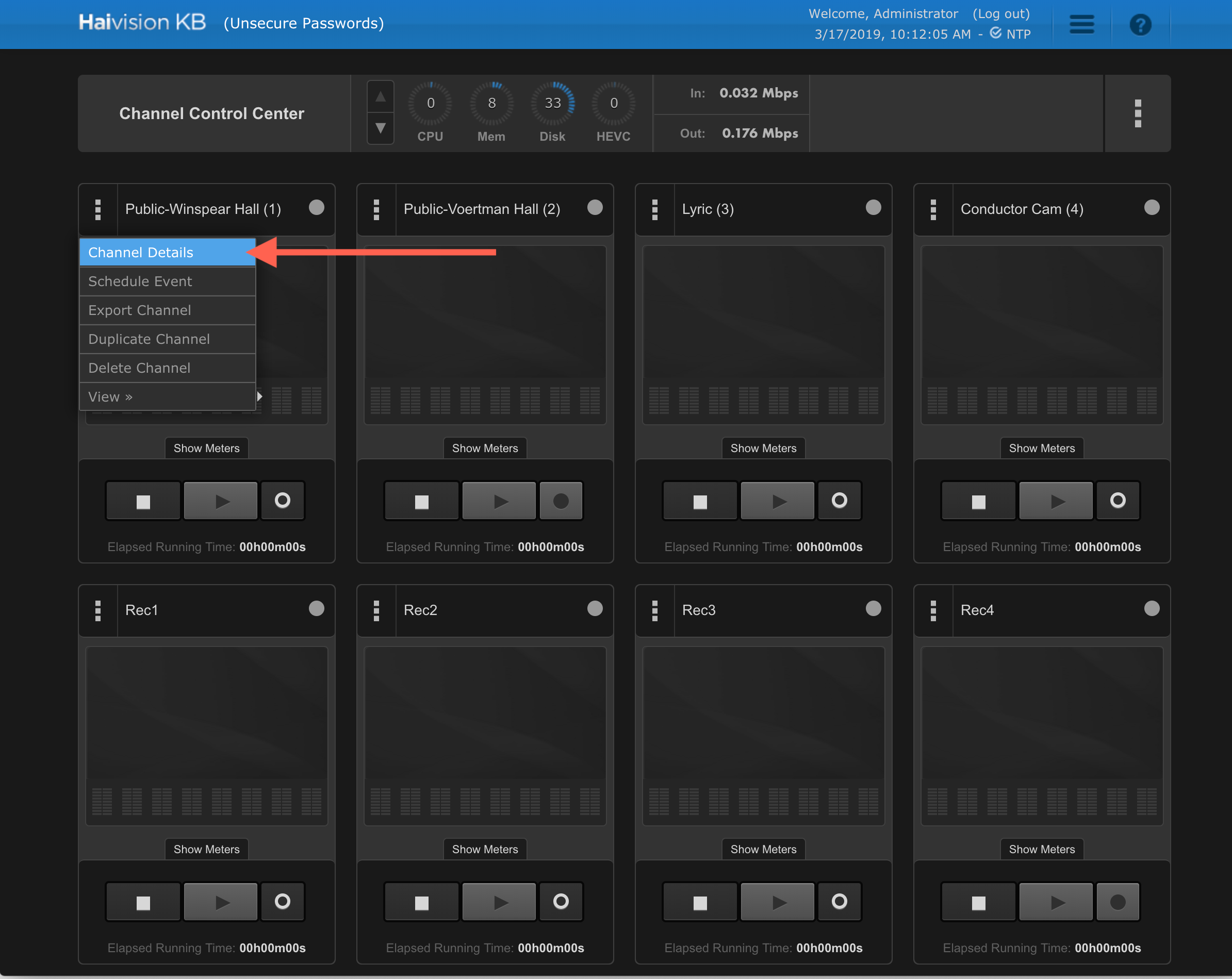Click the record button on Rec1 channel
Viewport: 1232px width, 979px height.
[283, 901]
